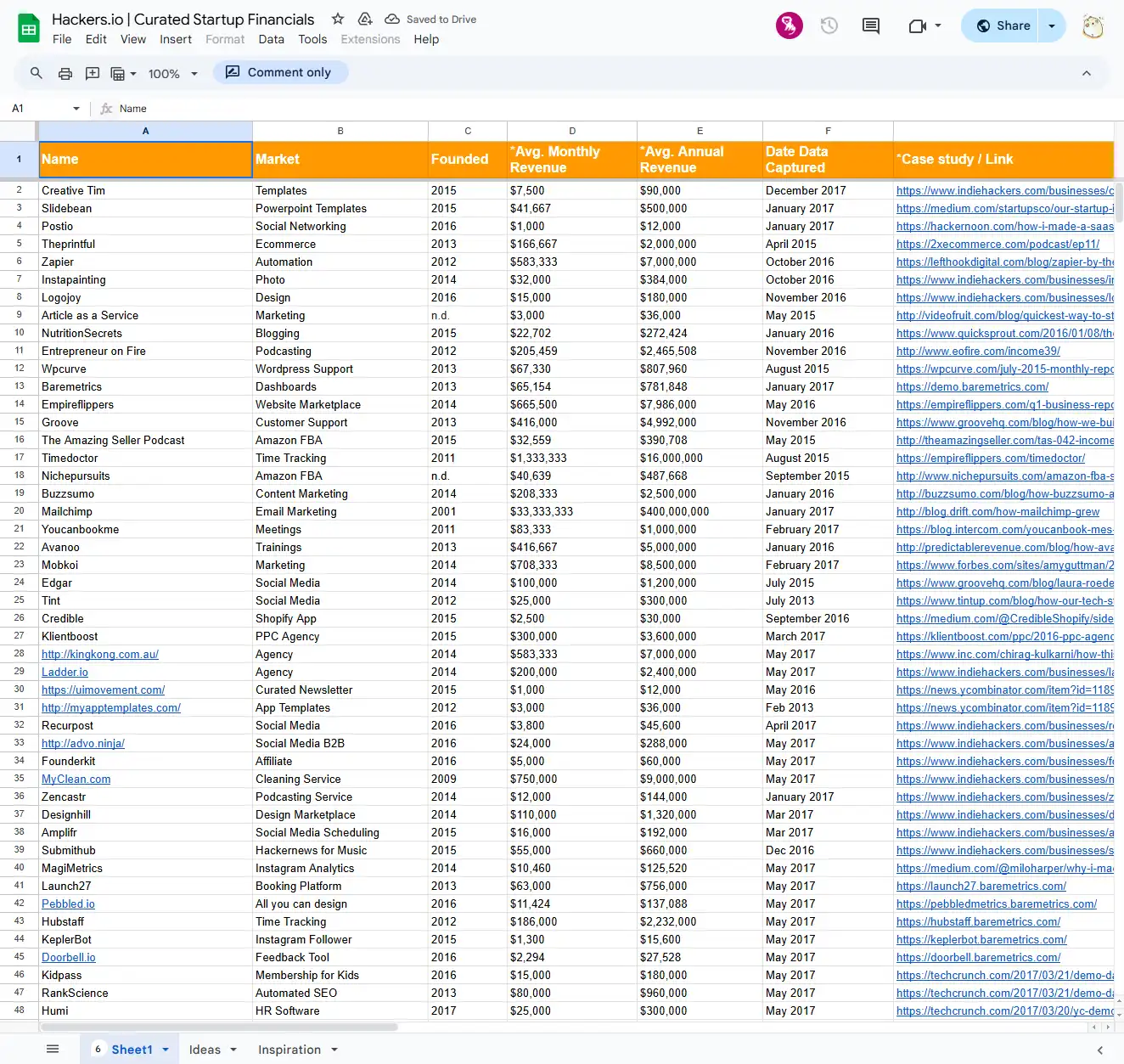The height and width of the screenshot is (1064, 1124).
Task: Open the advo.ninja link
Action: [83, 744]
